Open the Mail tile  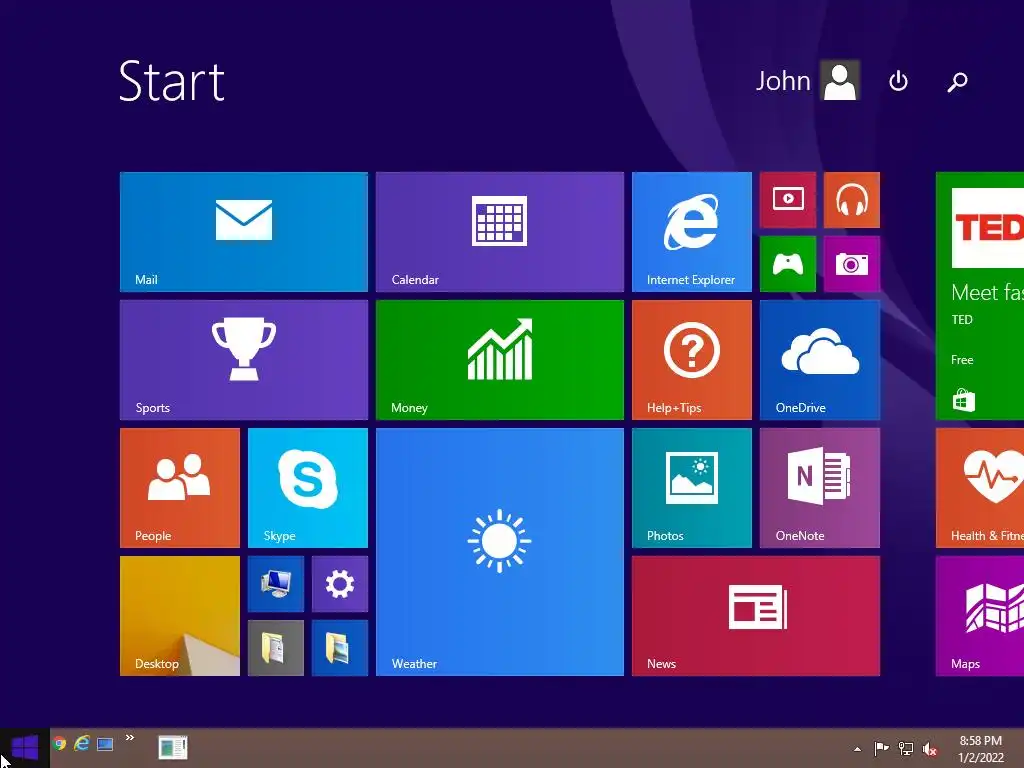[244, 232]
